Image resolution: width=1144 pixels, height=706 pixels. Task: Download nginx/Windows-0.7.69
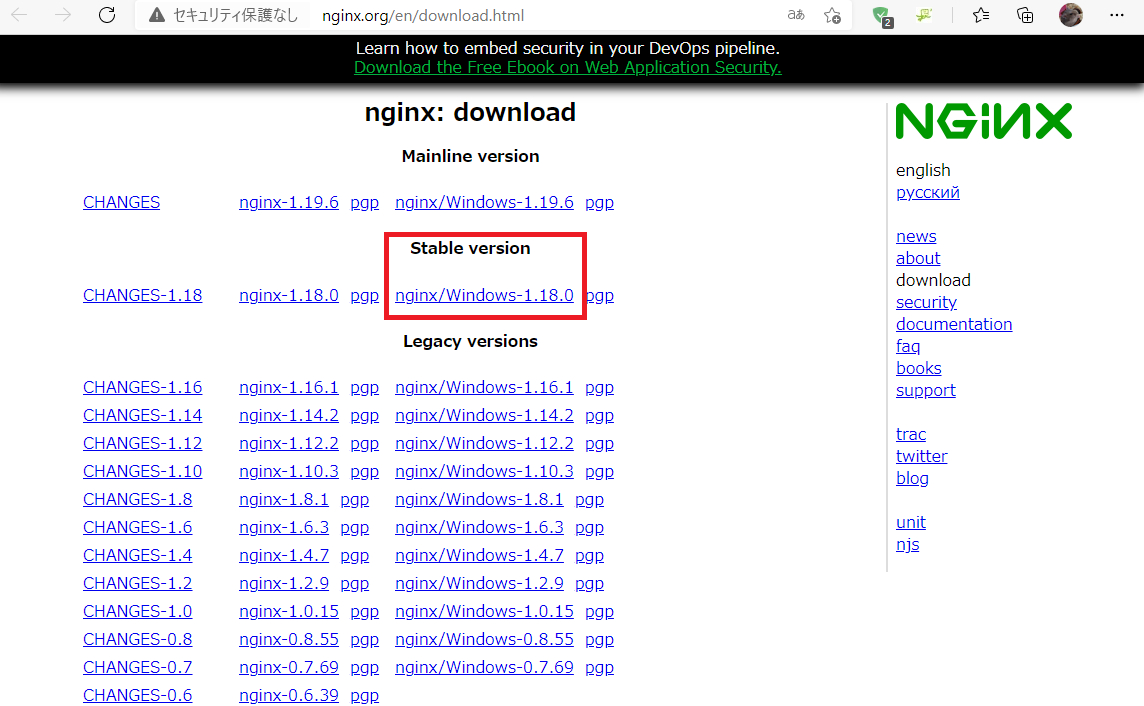coord(484,667)
